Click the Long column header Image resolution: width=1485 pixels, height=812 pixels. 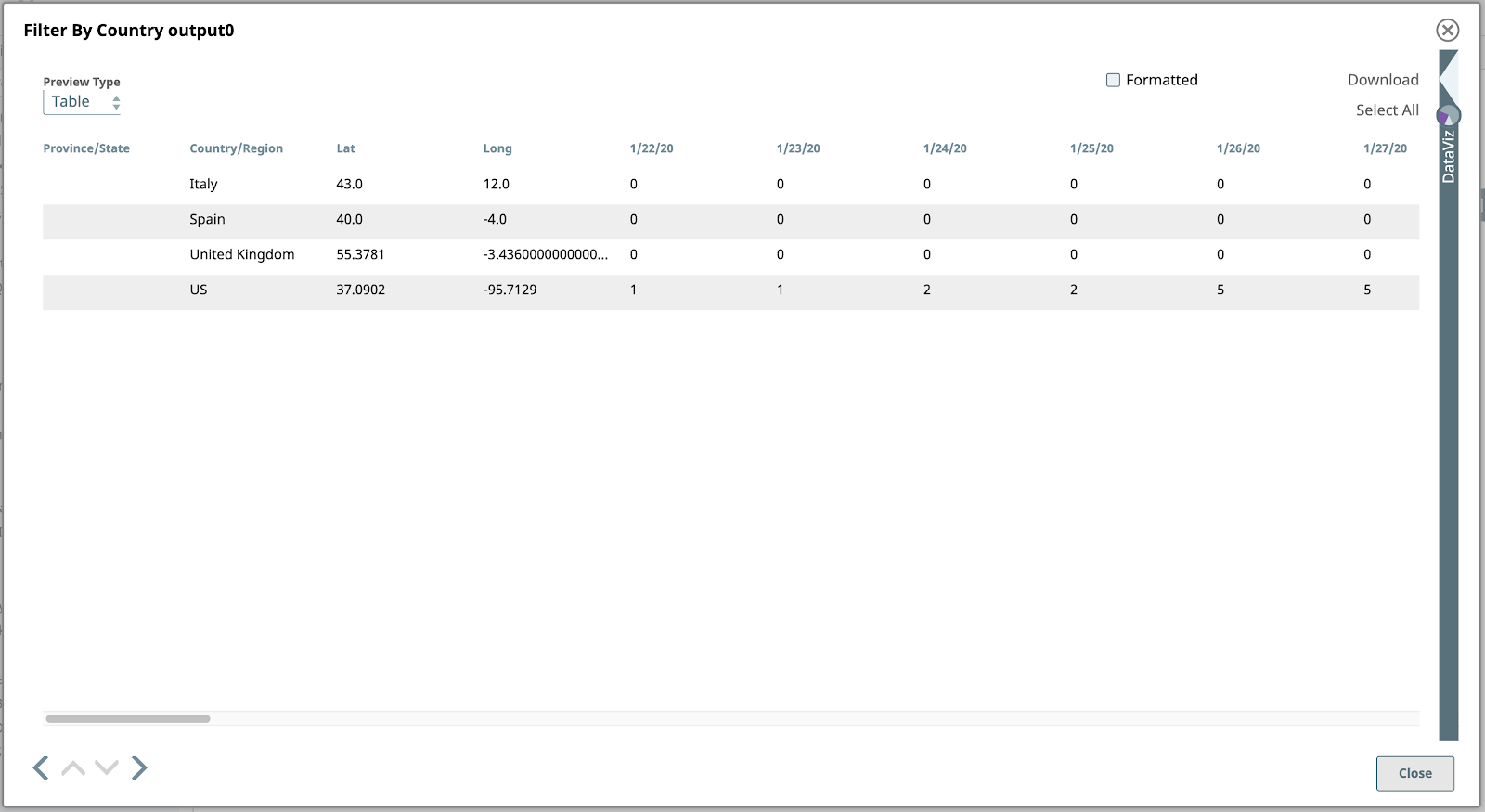point(497,148)
